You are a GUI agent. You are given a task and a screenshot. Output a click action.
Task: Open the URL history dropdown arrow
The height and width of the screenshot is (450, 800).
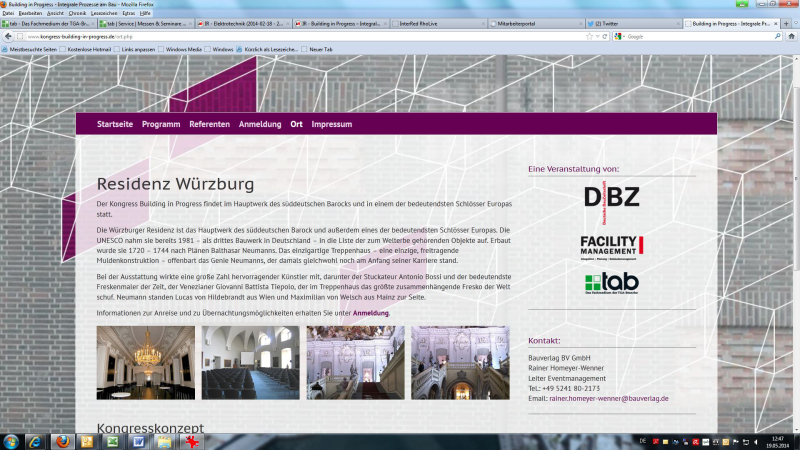pos(597,37)
